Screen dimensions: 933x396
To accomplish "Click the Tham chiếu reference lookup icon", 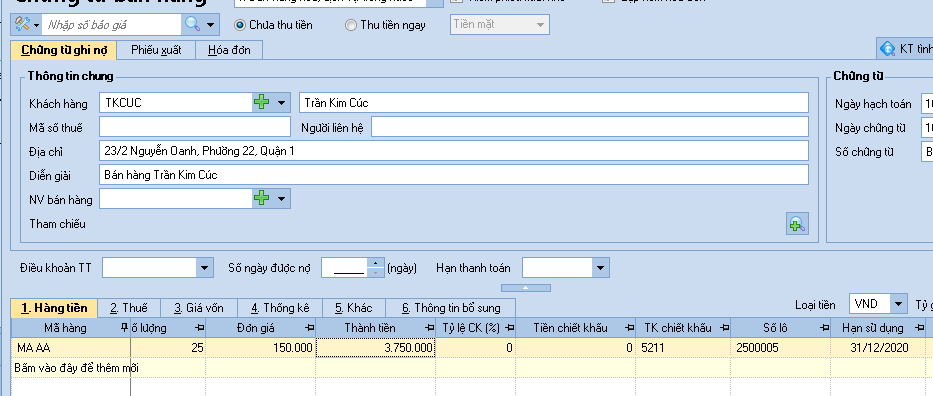I will click(x=797, y=224).
